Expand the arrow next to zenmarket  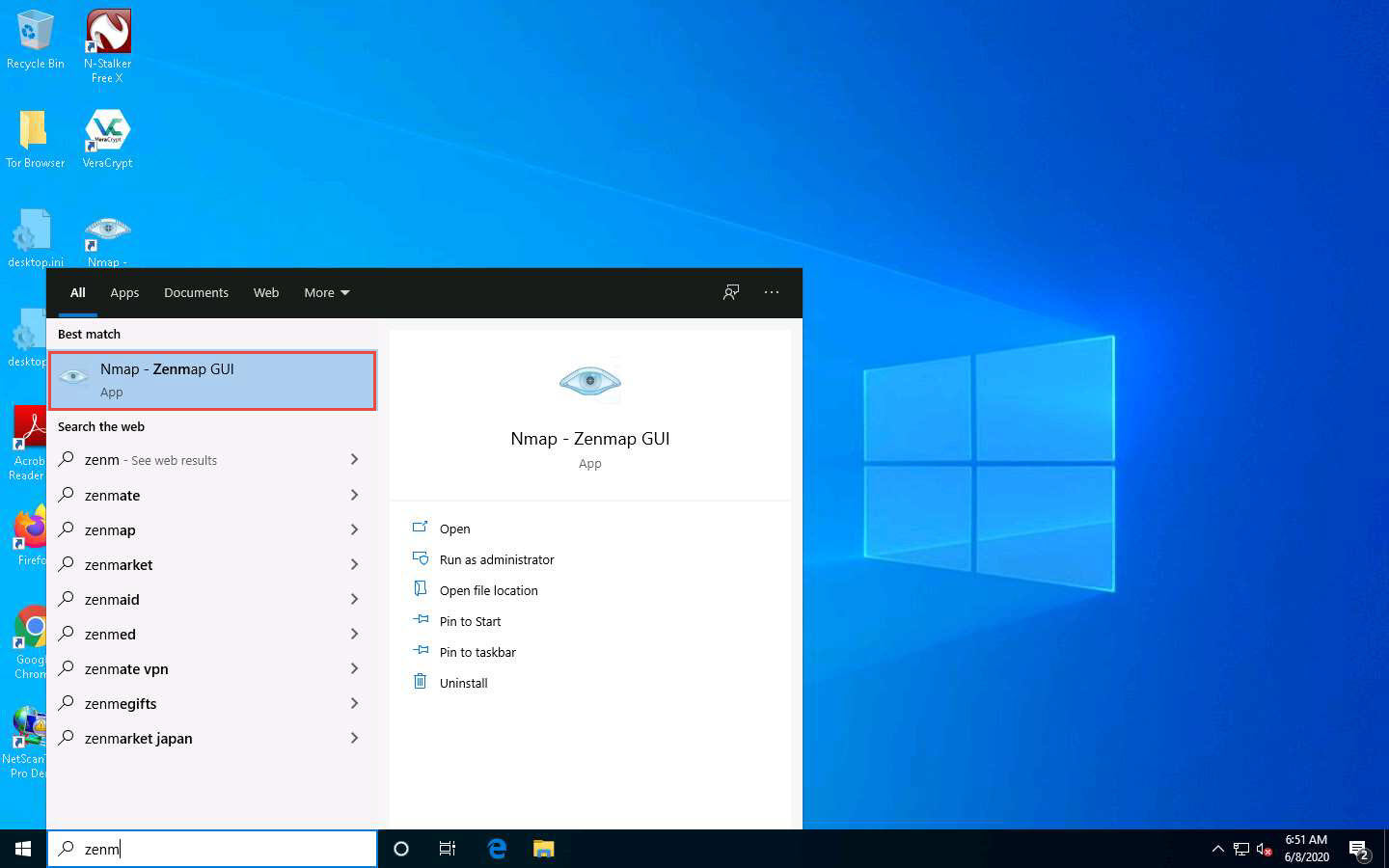point(354,564)
